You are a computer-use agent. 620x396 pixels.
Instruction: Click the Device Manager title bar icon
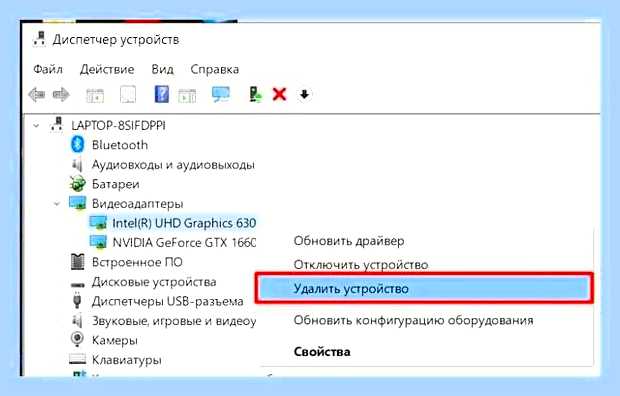click(40, 39)
